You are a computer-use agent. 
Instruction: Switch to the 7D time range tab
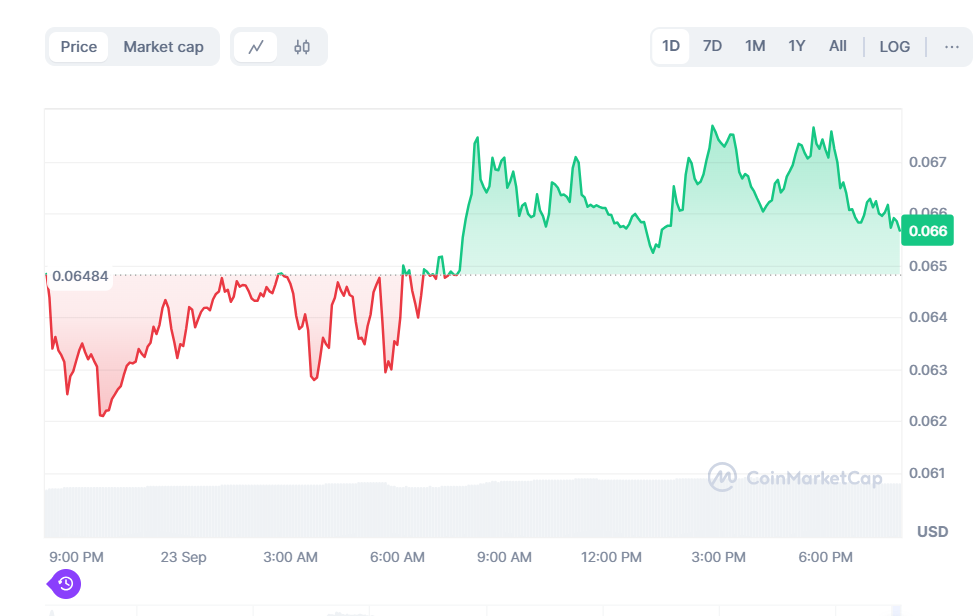coord(712,46)
